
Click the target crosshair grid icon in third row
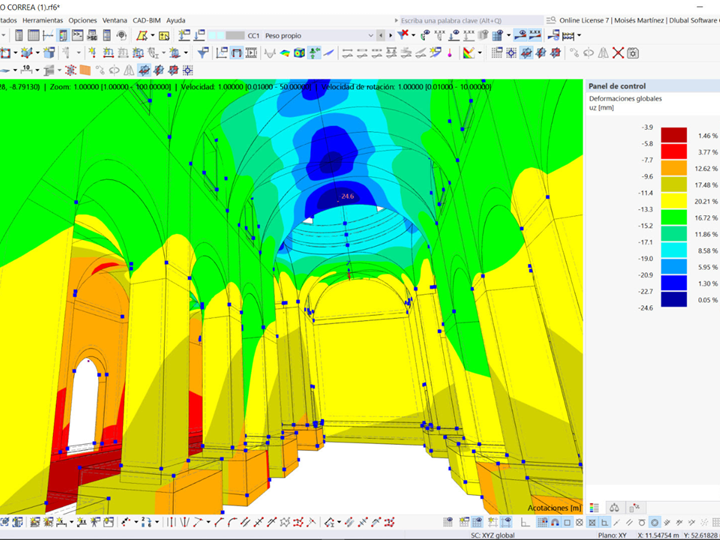click(187, 70)
